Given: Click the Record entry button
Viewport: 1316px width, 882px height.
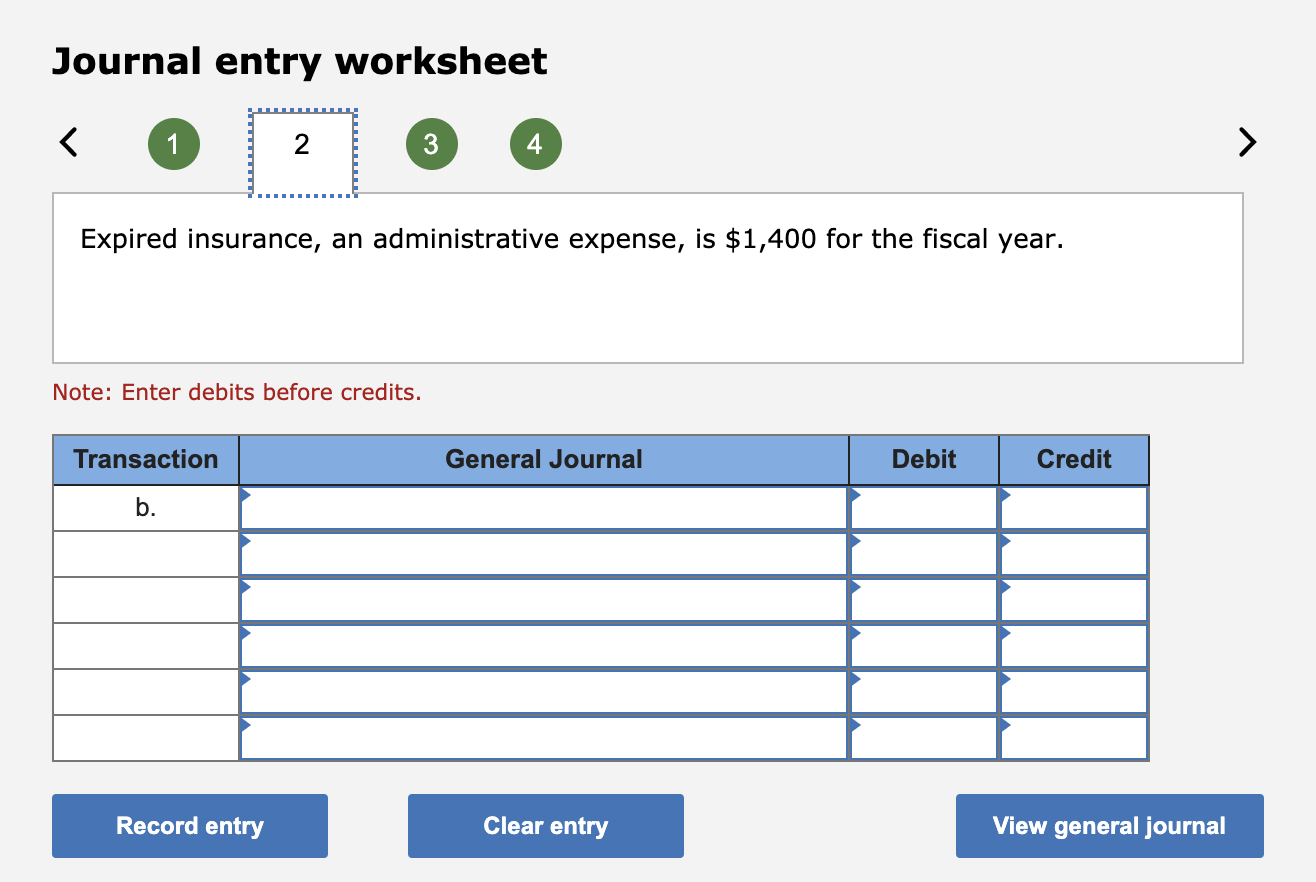Looking at the screenshot, I should 189,825.
